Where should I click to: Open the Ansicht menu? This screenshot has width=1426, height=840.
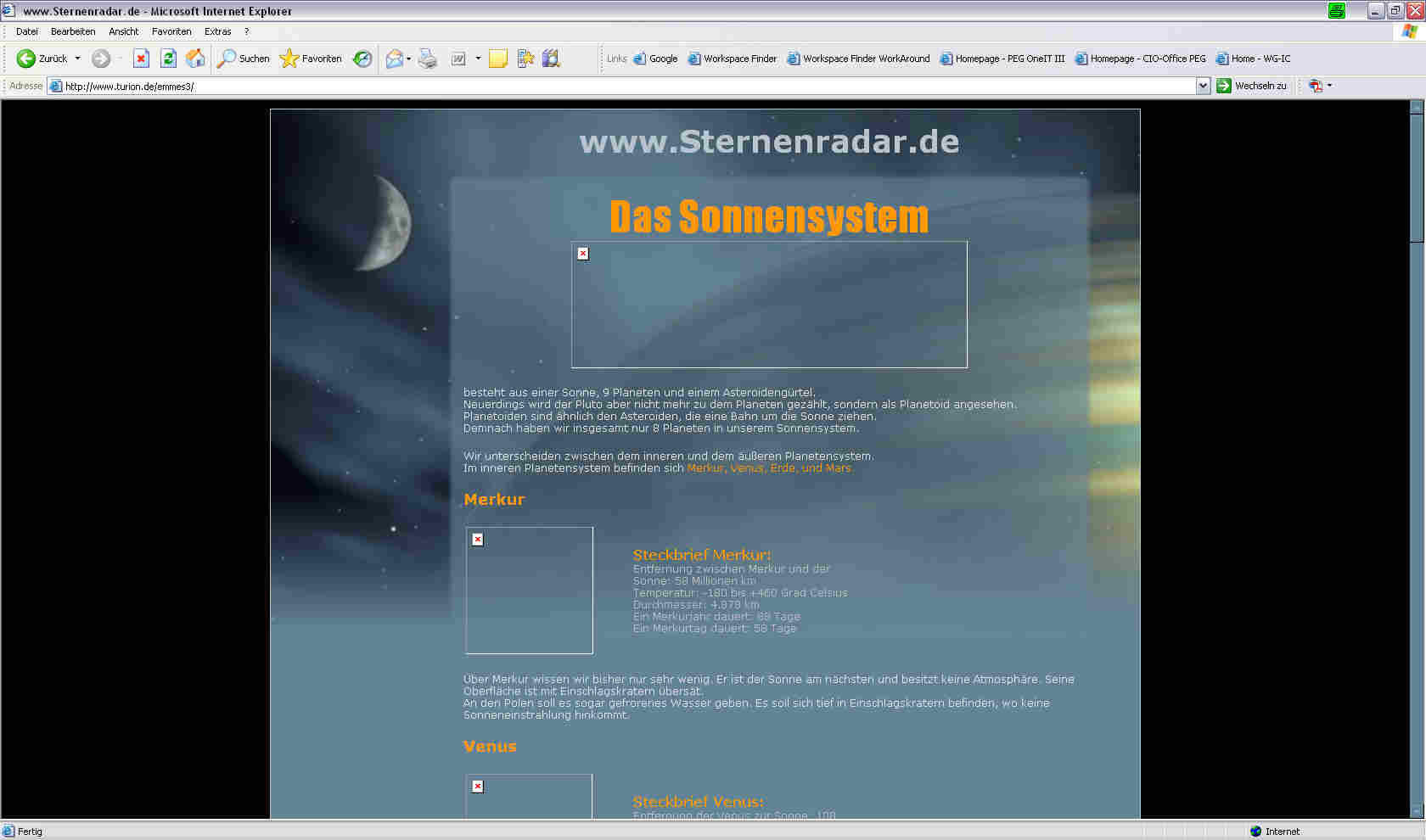123,31
